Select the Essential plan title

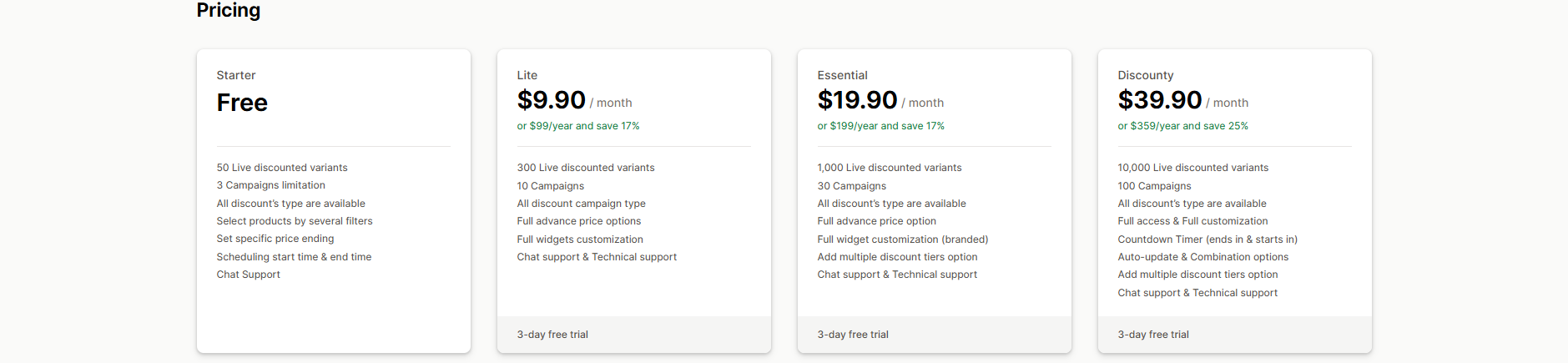point(842,75)
